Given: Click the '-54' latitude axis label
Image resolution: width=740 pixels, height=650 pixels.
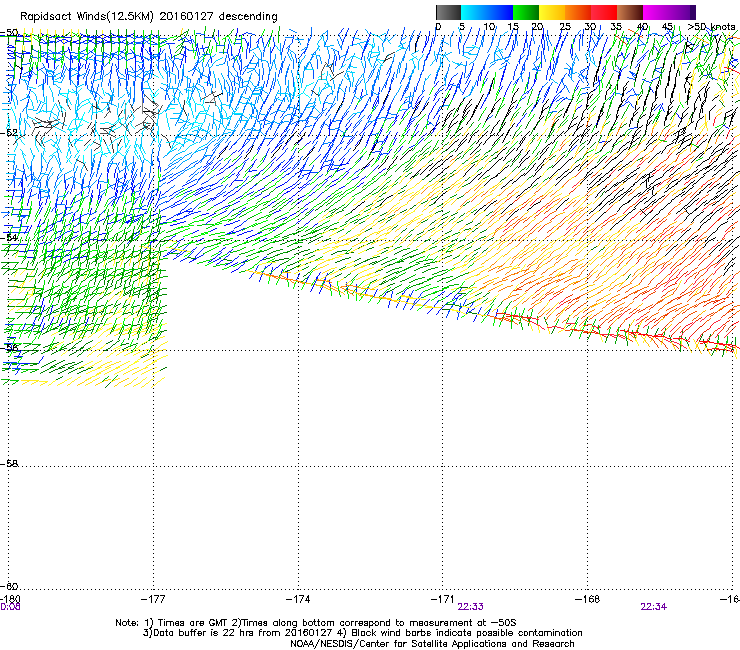Looking at the screenshot, I should pos(9,237).
